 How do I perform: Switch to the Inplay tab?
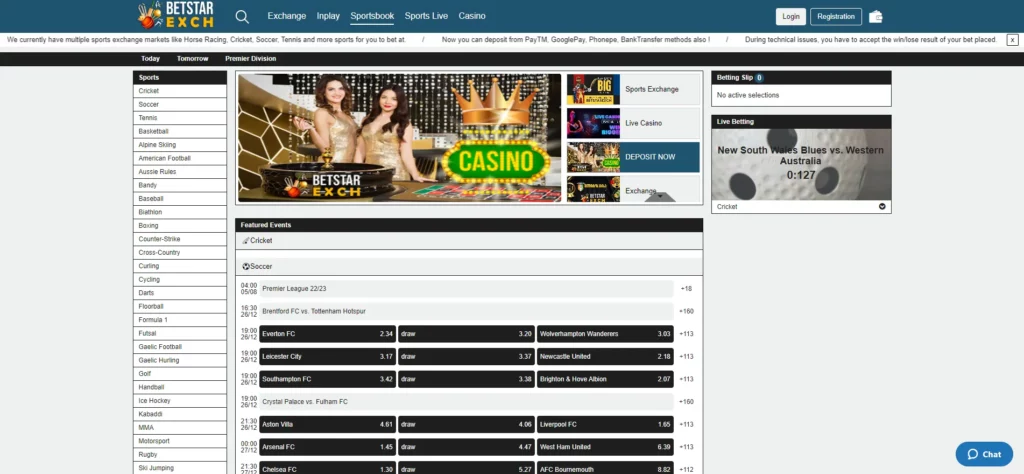[328, 16]
